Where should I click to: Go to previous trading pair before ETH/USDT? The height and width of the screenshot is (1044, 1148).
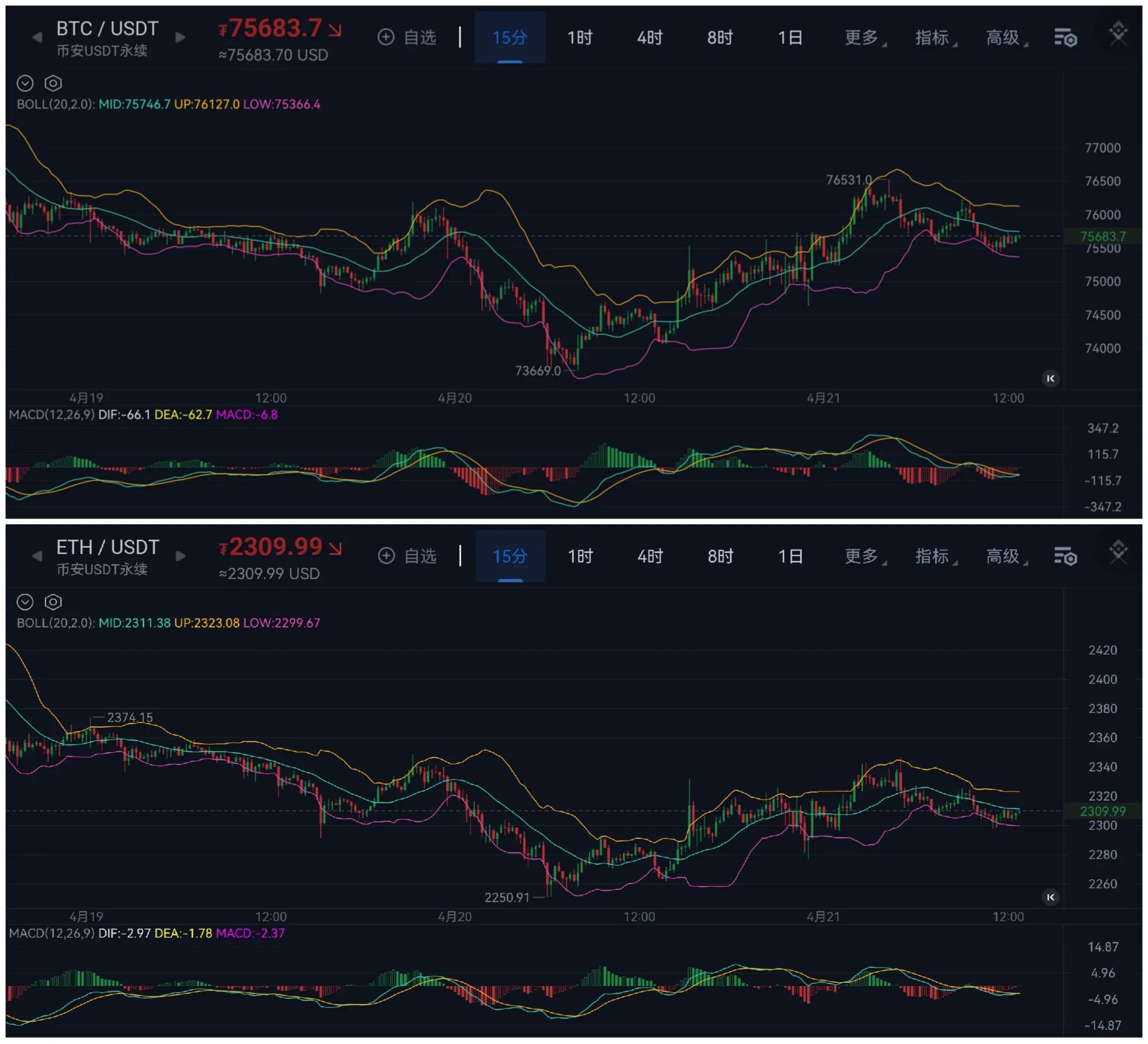tap(37, 556)
